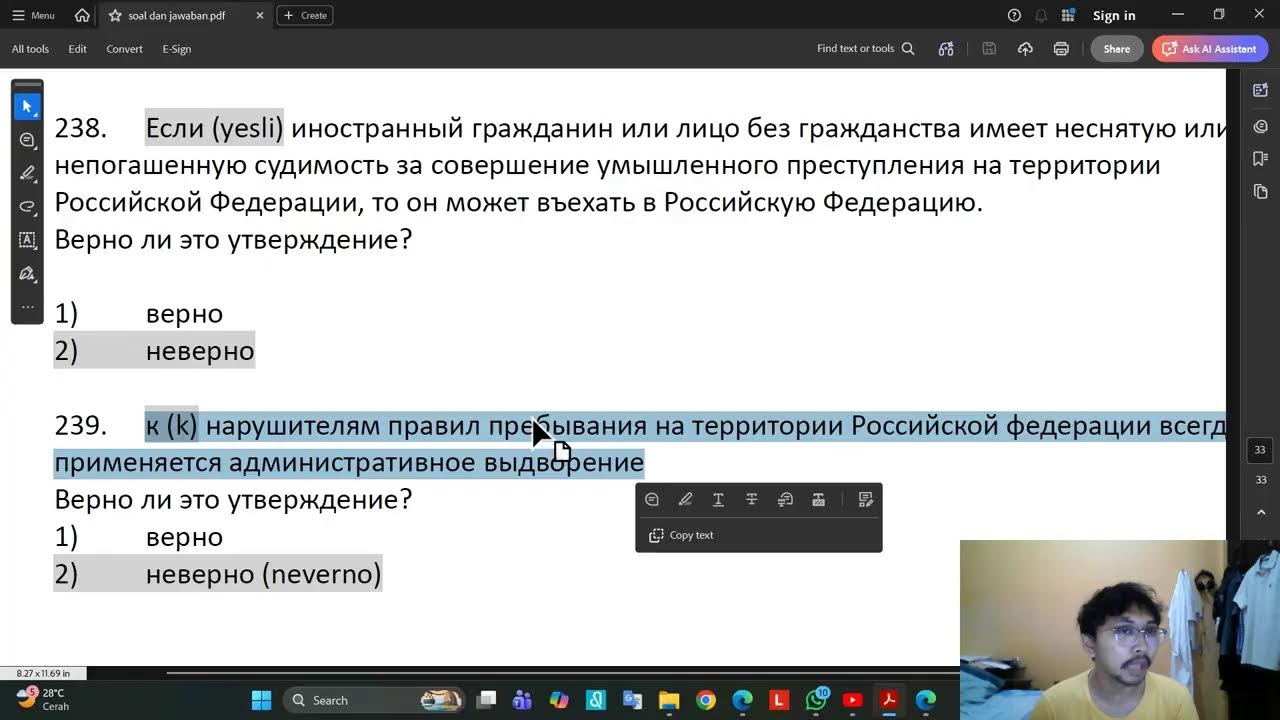Click the current page number 33 box
Viewport: 1280px width, 720px height.
point(1260,450)
